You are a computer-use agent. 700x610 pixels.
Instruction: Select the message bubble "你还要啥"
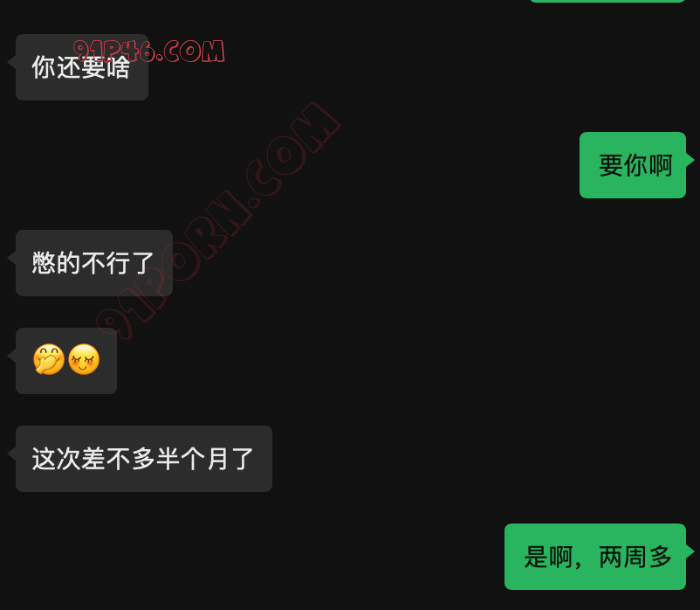[x=82, y=67]
